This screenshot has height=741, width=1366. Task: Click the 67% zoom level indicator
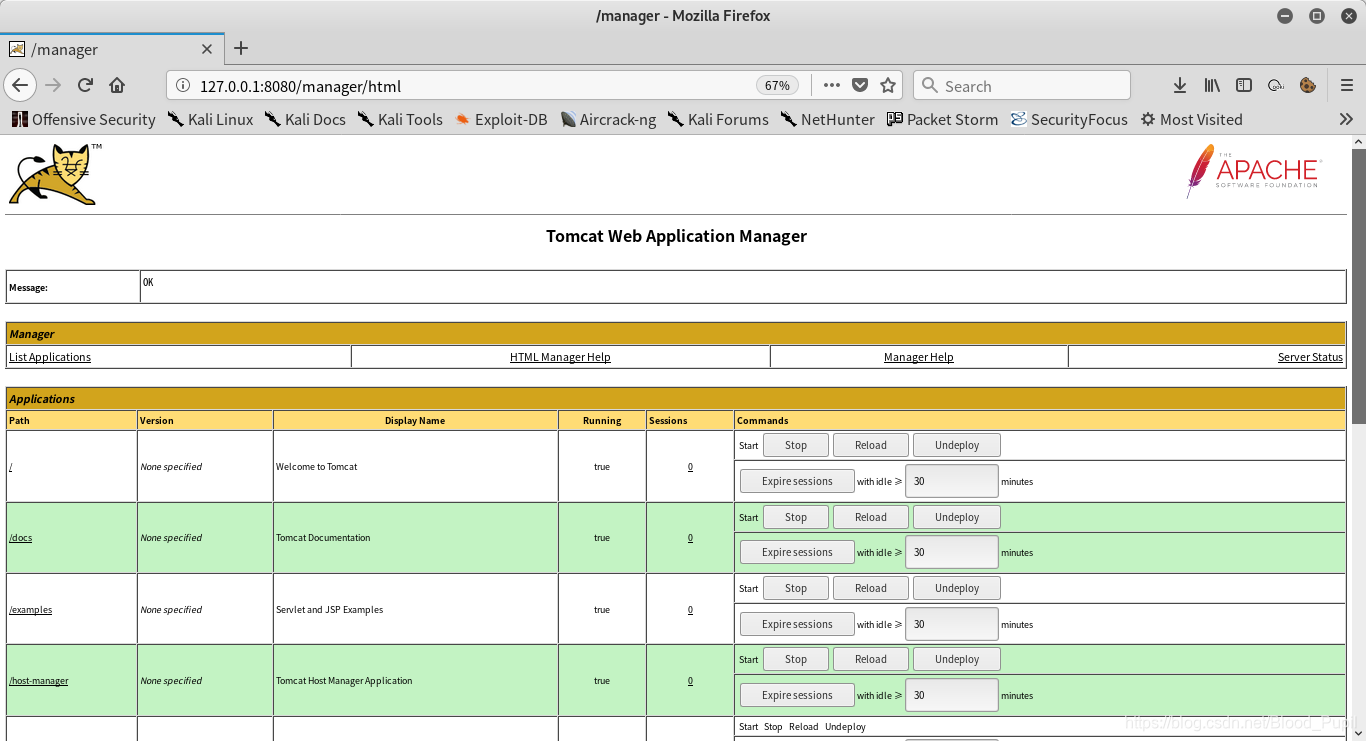pos(777,86)
